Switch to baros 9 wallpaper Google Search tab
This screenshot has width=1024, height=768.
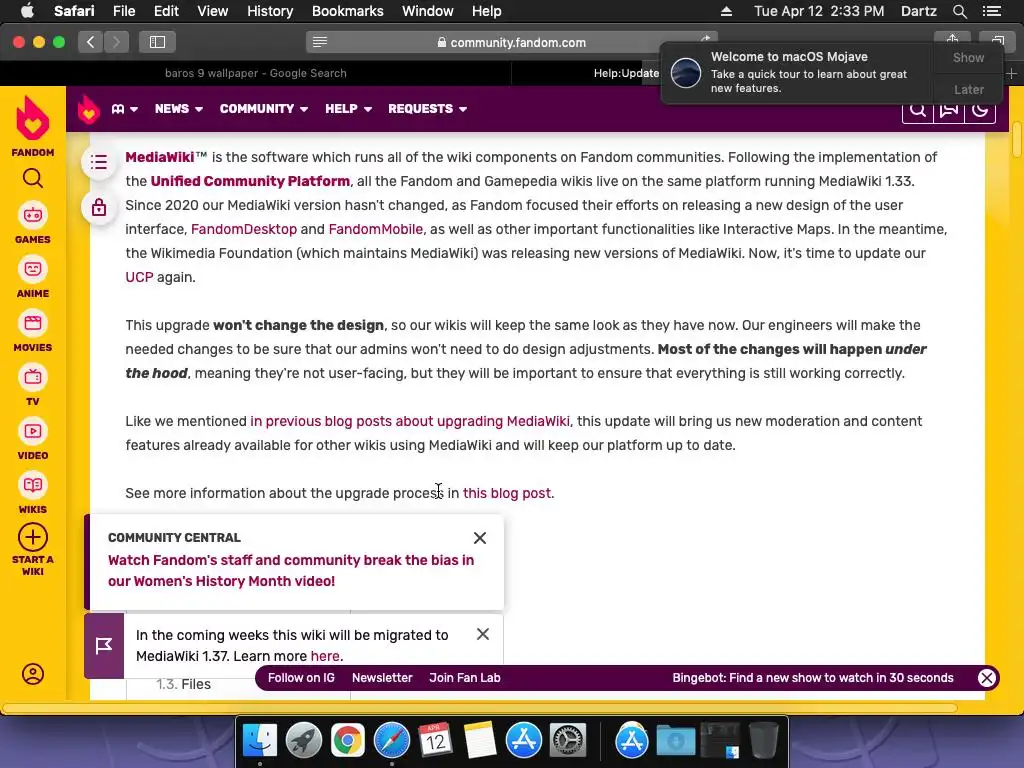255,73
